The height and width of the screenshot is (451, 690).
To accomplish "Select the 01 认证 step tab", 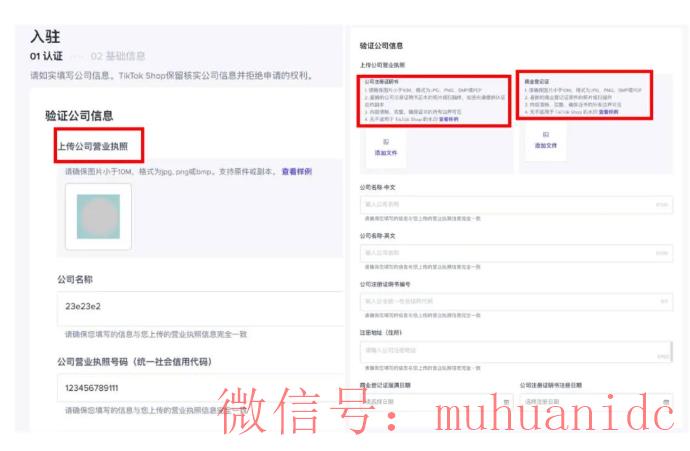I will [46, 56].
